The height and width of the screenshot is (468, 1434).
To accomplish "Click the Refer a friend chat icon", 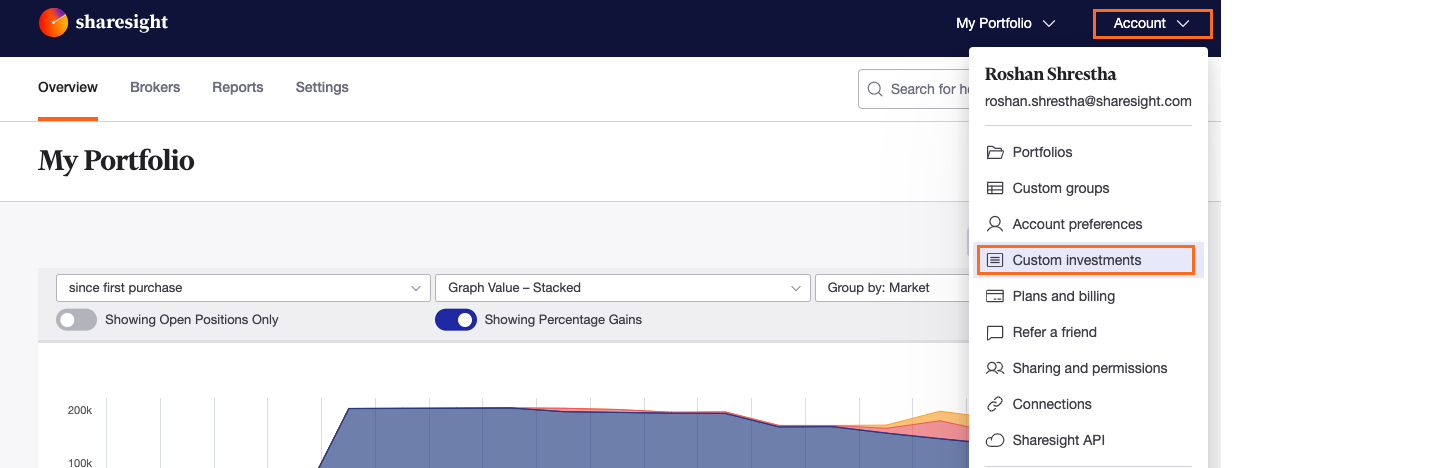I will pos(995,332).
